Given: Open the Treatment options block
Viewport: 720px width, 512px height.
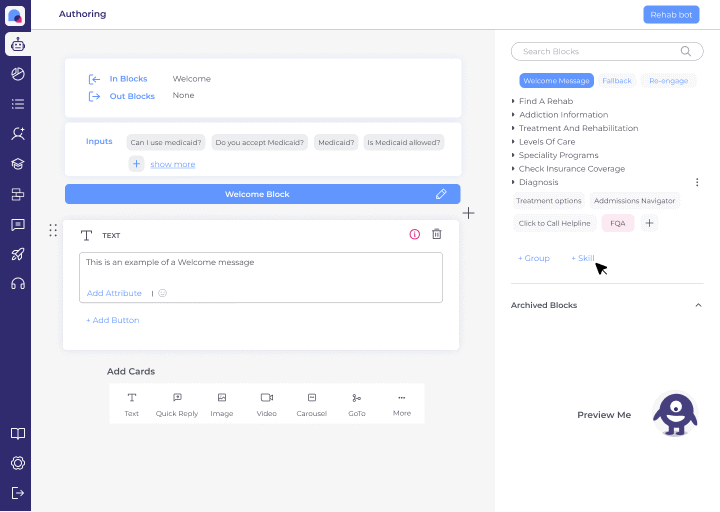Looking at the screenshot, I should pos(549,201).
